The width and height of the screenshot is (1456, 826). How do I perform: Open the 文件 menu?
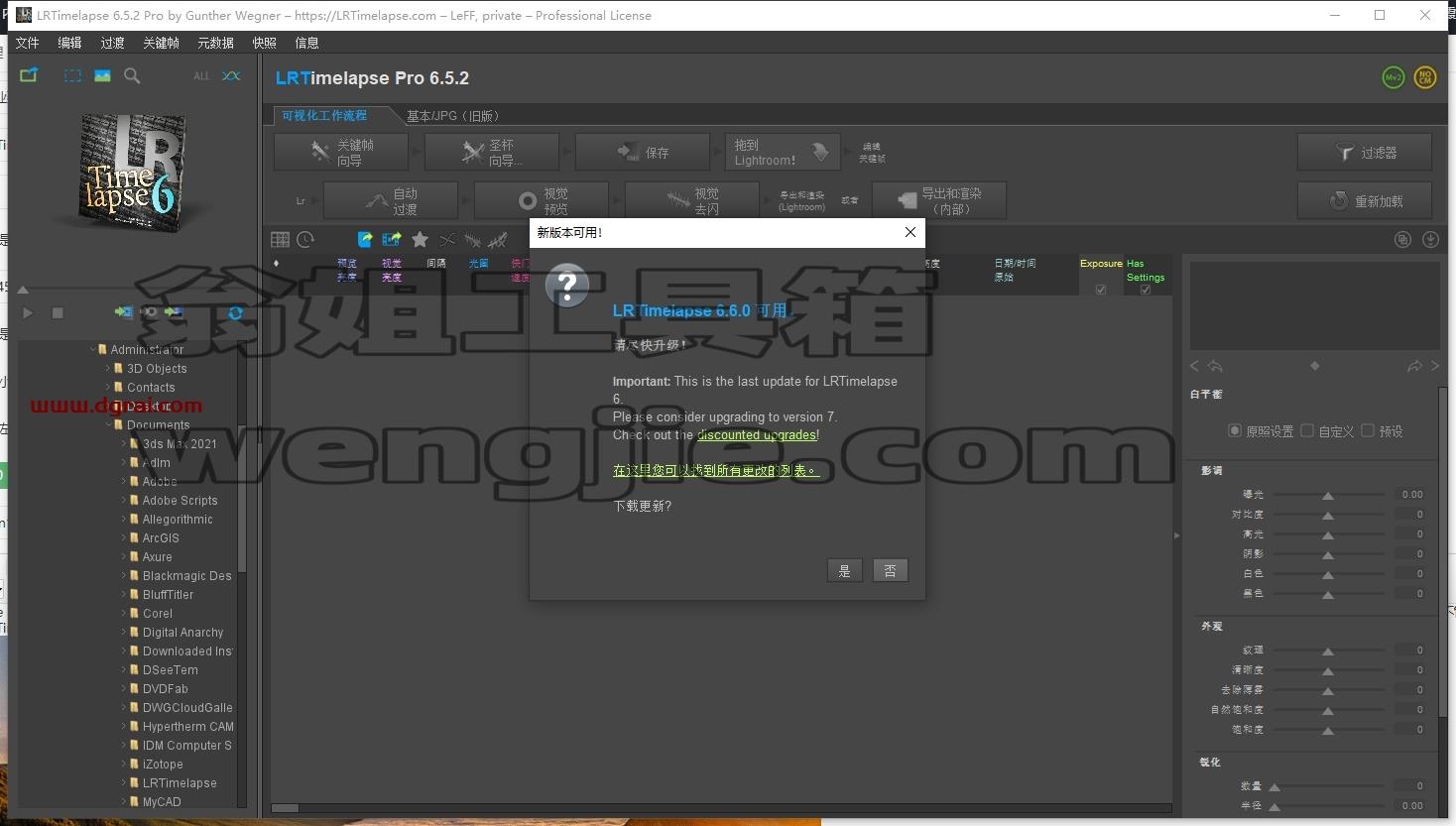coord(28,43)
